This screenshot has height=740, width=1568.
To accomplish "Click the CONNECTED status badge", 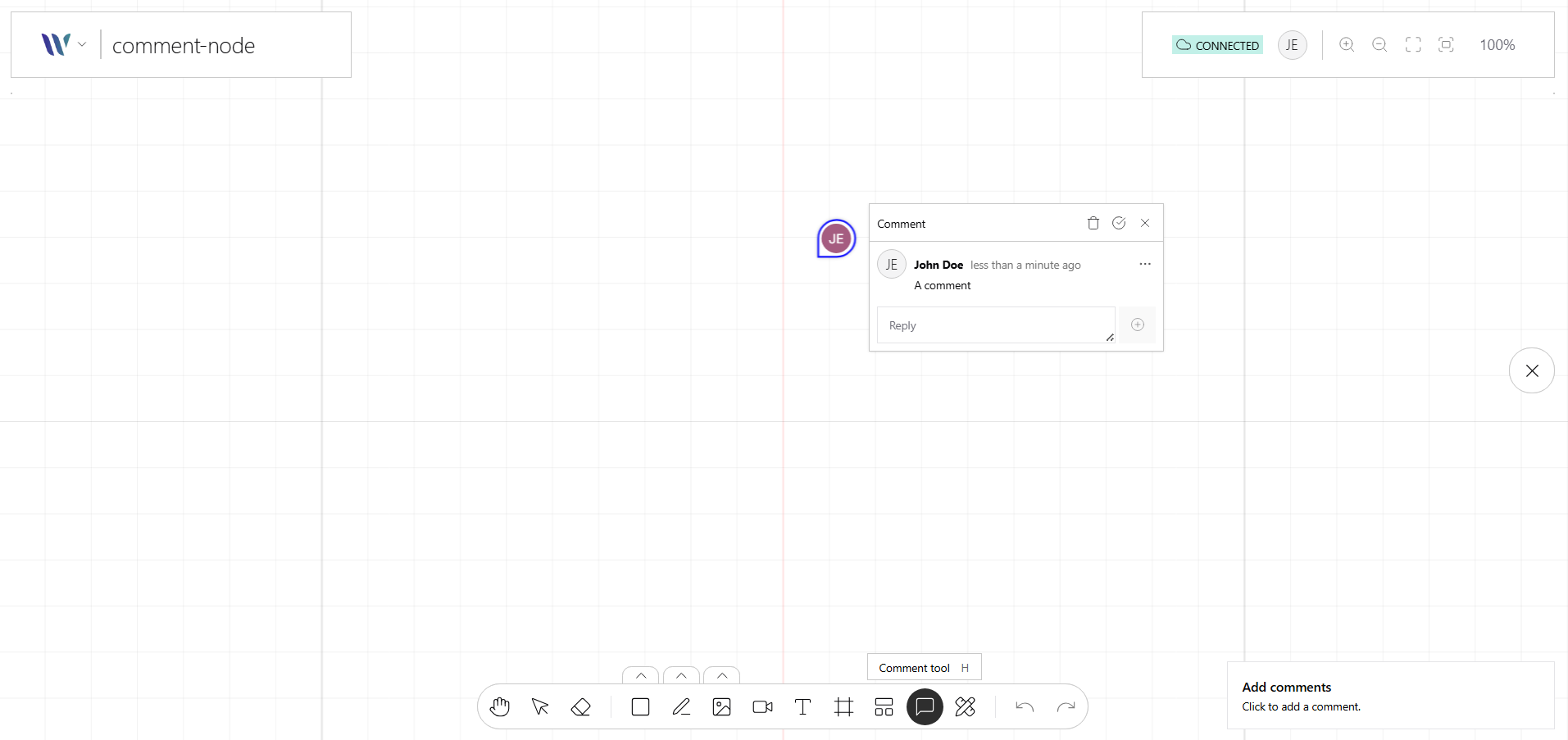I will [x=1217, y=45].
